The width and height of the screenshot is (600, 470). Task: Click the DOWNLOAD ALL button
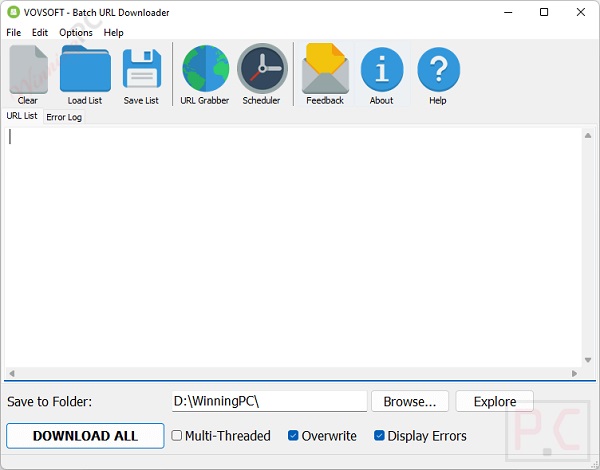click(85, 436)
